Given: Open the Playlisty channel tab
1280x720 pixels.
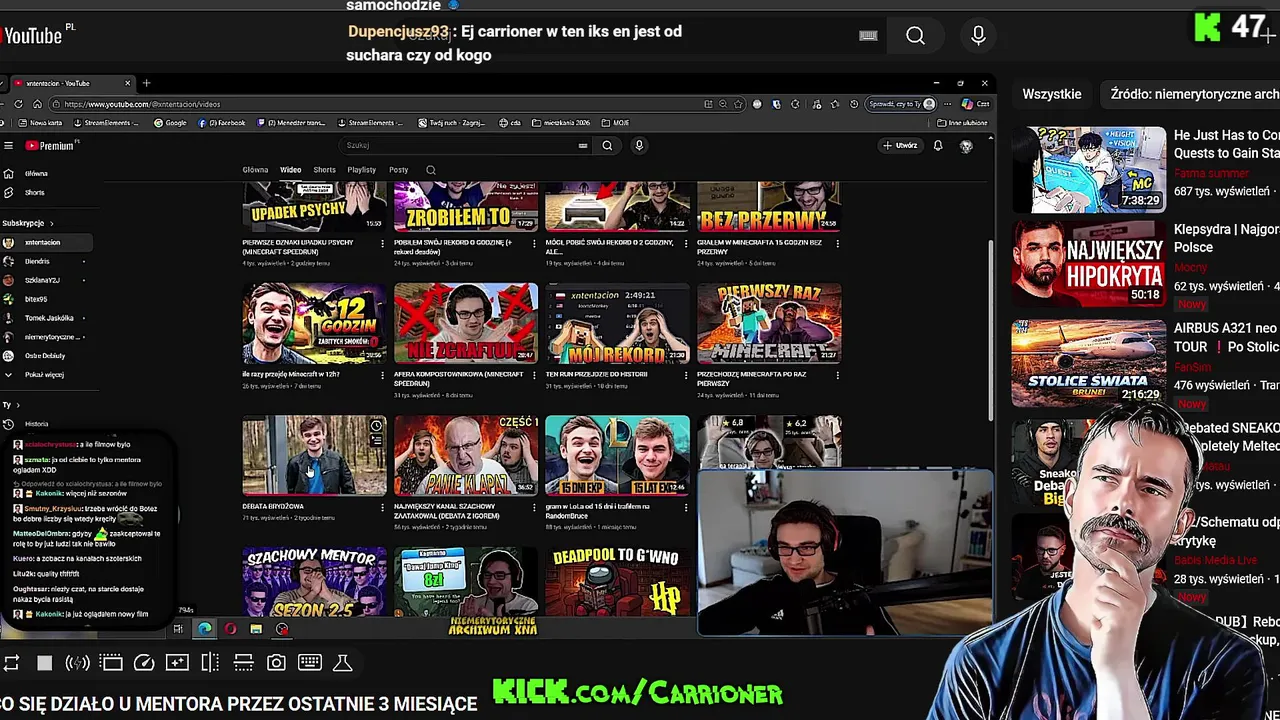Looking at the screenshot, I should coord(361,170).
